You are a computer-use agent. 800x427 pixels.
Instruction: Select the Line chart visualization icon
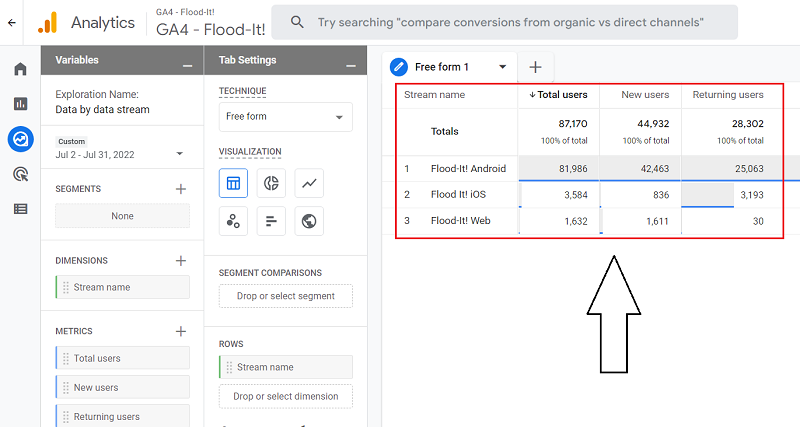(x=309, y=183)
